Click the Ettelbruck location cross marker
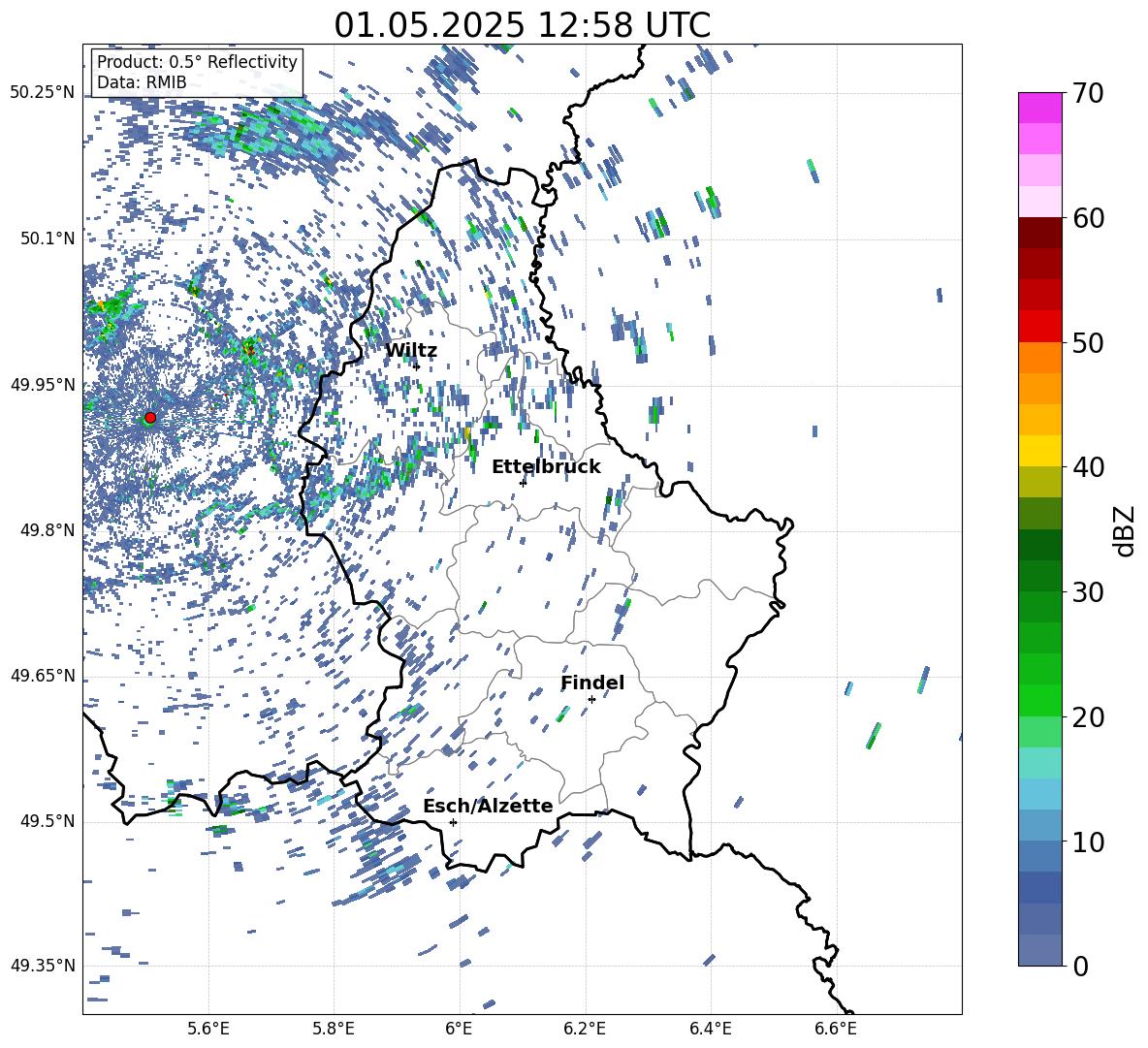 523,482
